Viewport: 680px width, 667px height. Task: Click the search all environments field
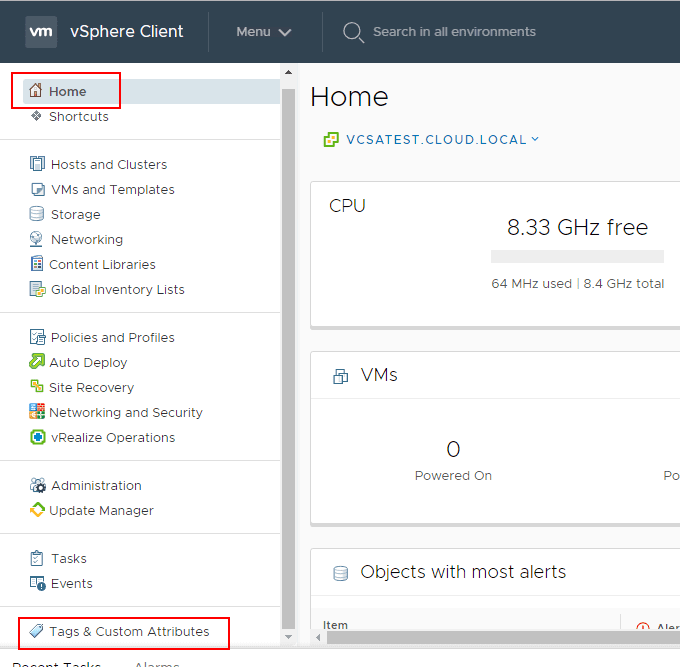pyautogui.click(x=454, y=32)
